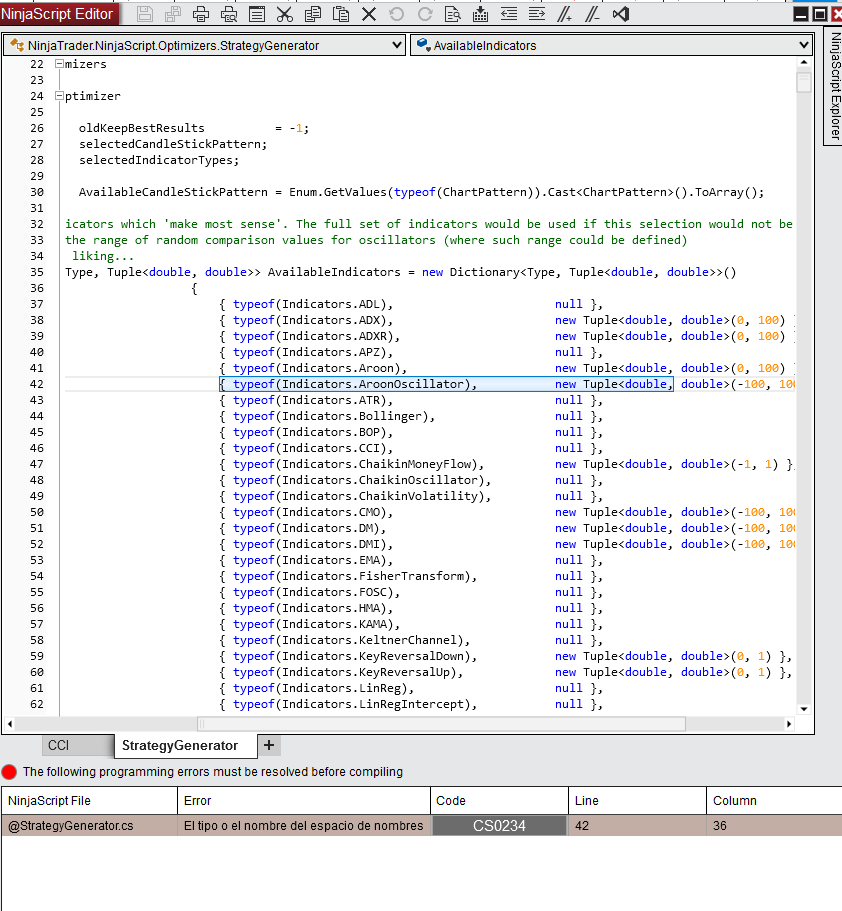Collapse the code region at line 24
Viewport: 842px width, 911px height.
59,96
